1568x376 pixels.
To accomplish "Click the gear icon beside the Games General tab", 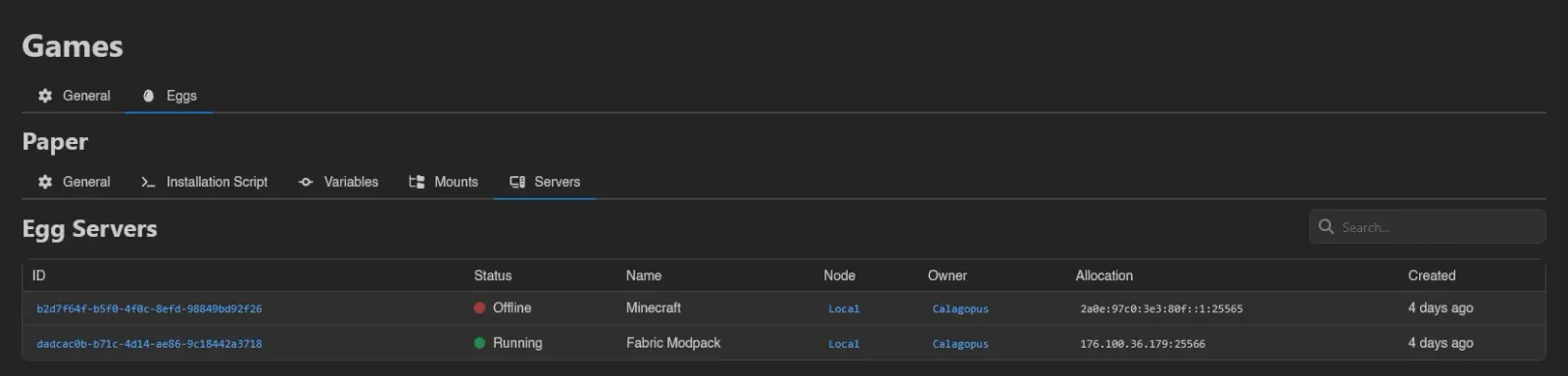I will [x=45, y=96].
